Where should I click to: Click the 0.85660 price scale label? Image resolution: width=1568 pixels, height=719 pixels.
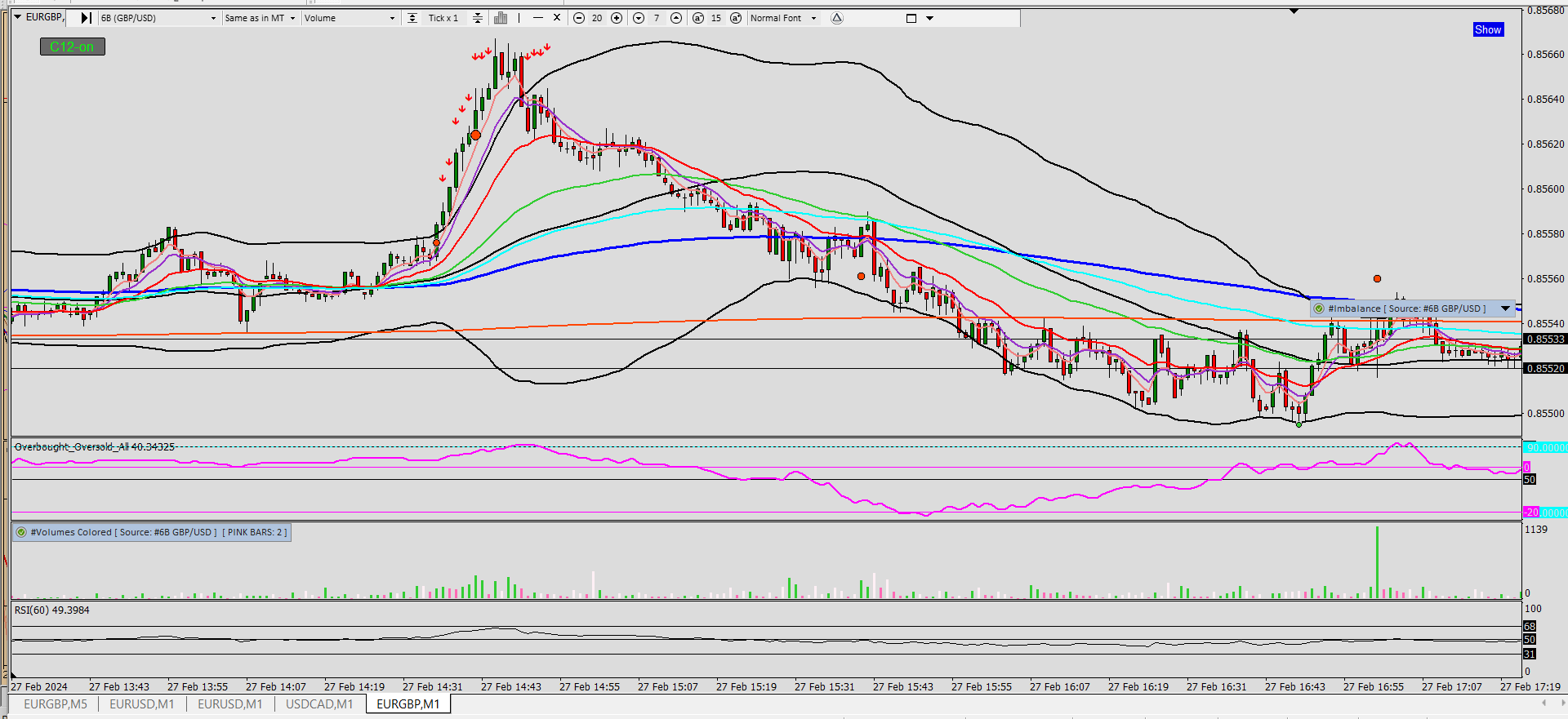coord(1545,54)
